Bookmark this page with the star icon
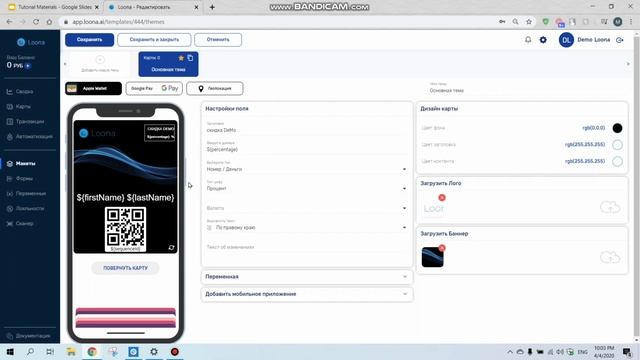The width and height of the screenshot is (640, 360). coord(529,22)
